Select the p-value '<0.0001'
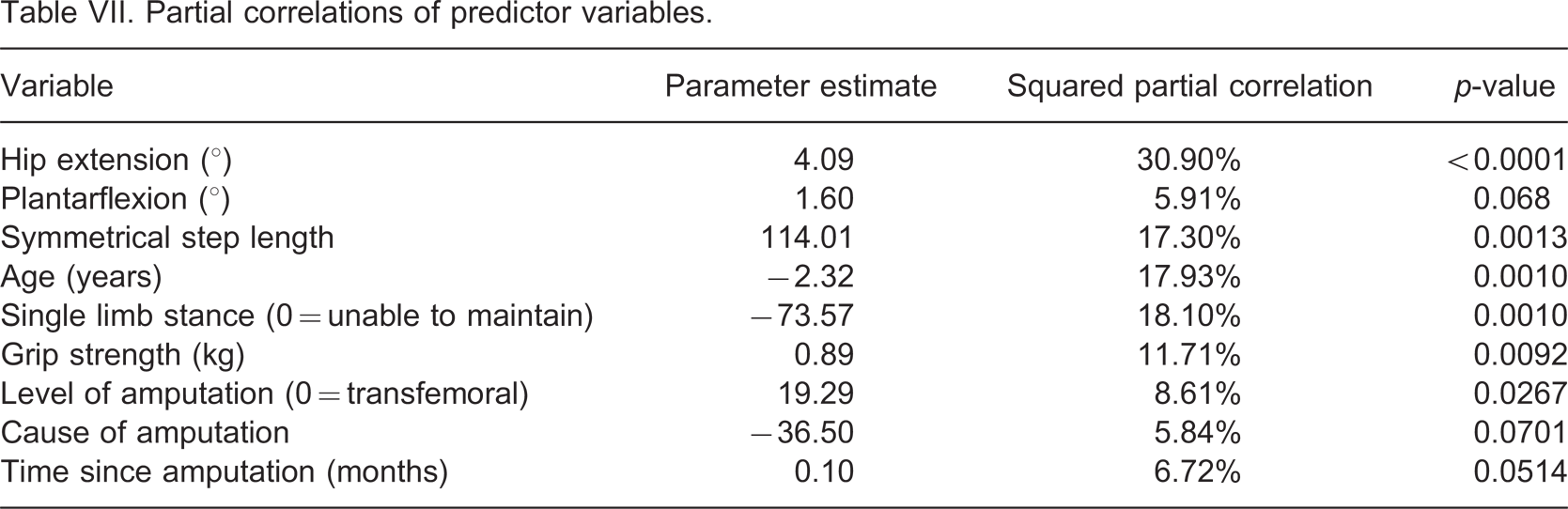 (1506, 160)
